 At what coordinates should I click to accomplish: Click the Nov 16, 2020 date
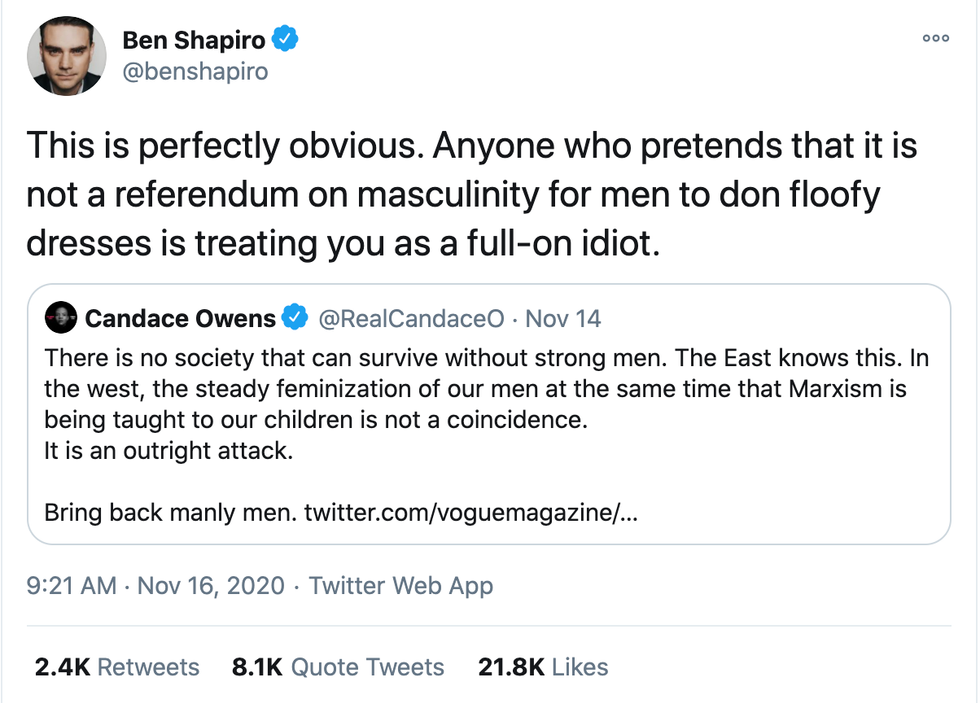[x=211, y=585]
